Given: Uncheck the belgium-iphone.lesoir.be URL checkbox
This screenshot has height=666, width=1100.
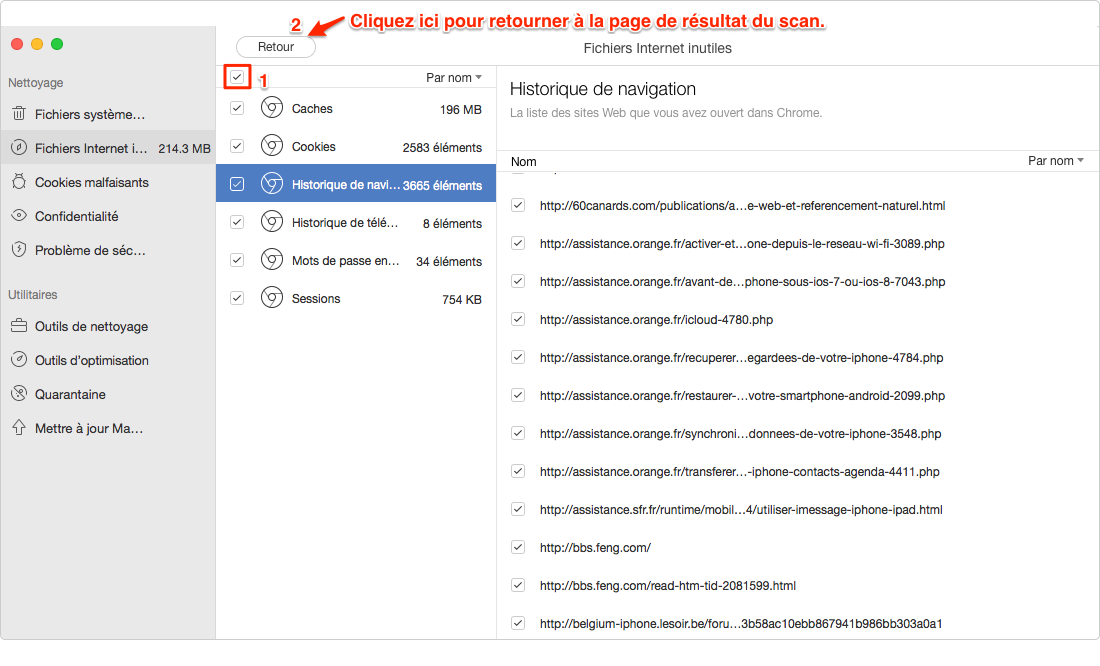Looking at the screenshot, I should tap(518, 622).
